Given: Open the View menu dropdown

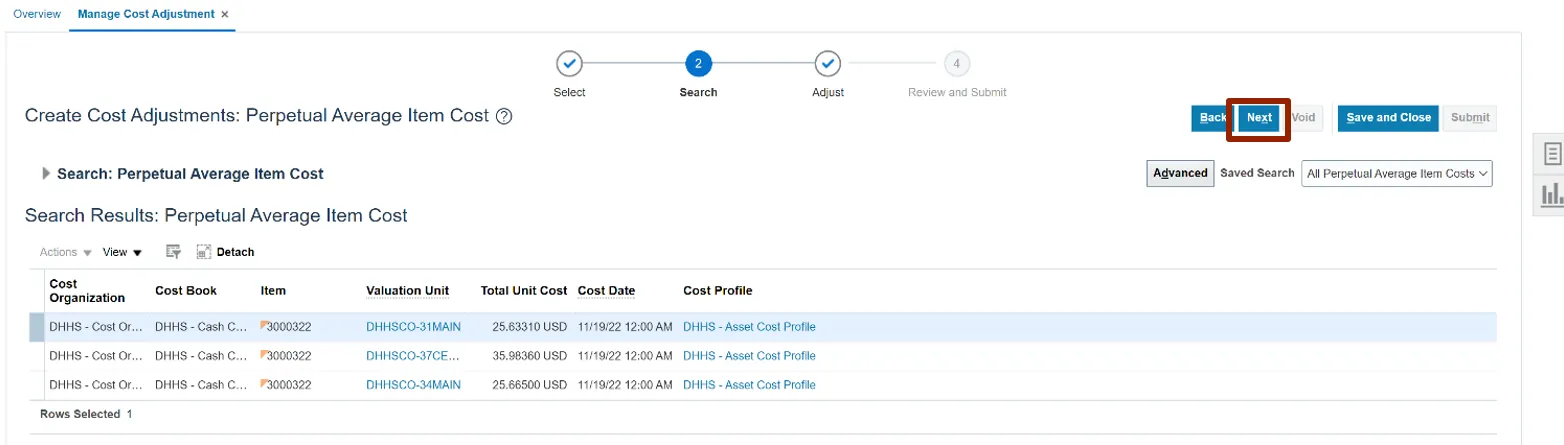Looking at the screenshot, I should pyautogui.click(x=122, y=252).
